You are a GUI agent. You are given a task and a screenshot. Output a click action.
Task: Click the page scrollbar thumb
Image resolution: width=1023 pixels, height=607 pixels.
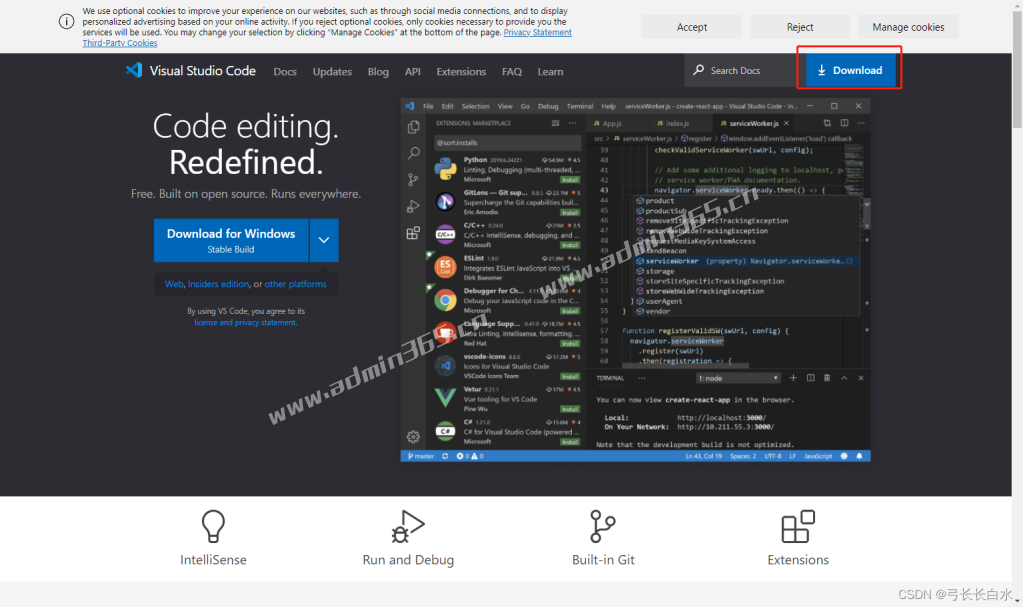point(1017,69)
